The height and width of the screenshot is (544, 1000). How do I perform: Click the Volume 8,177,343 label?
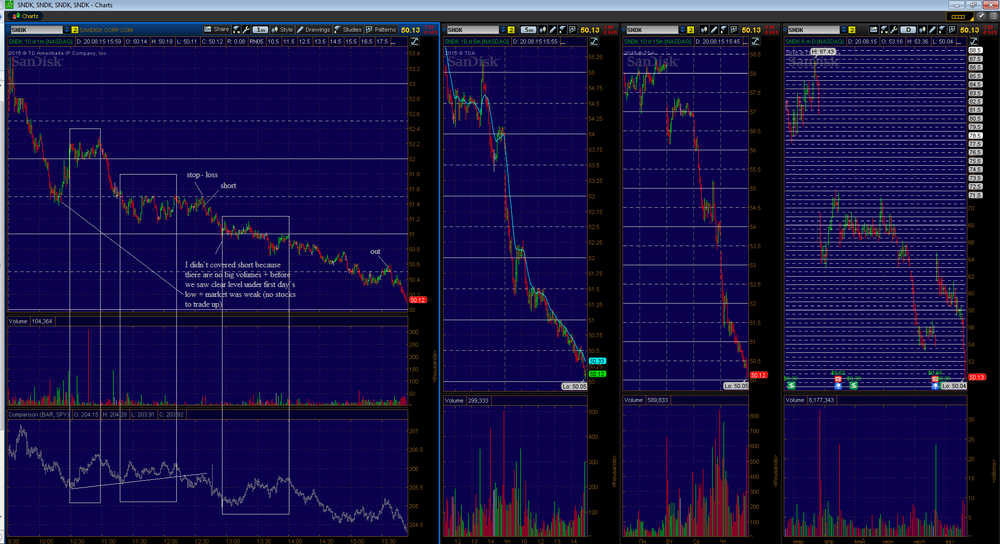(x=811, y=400)
